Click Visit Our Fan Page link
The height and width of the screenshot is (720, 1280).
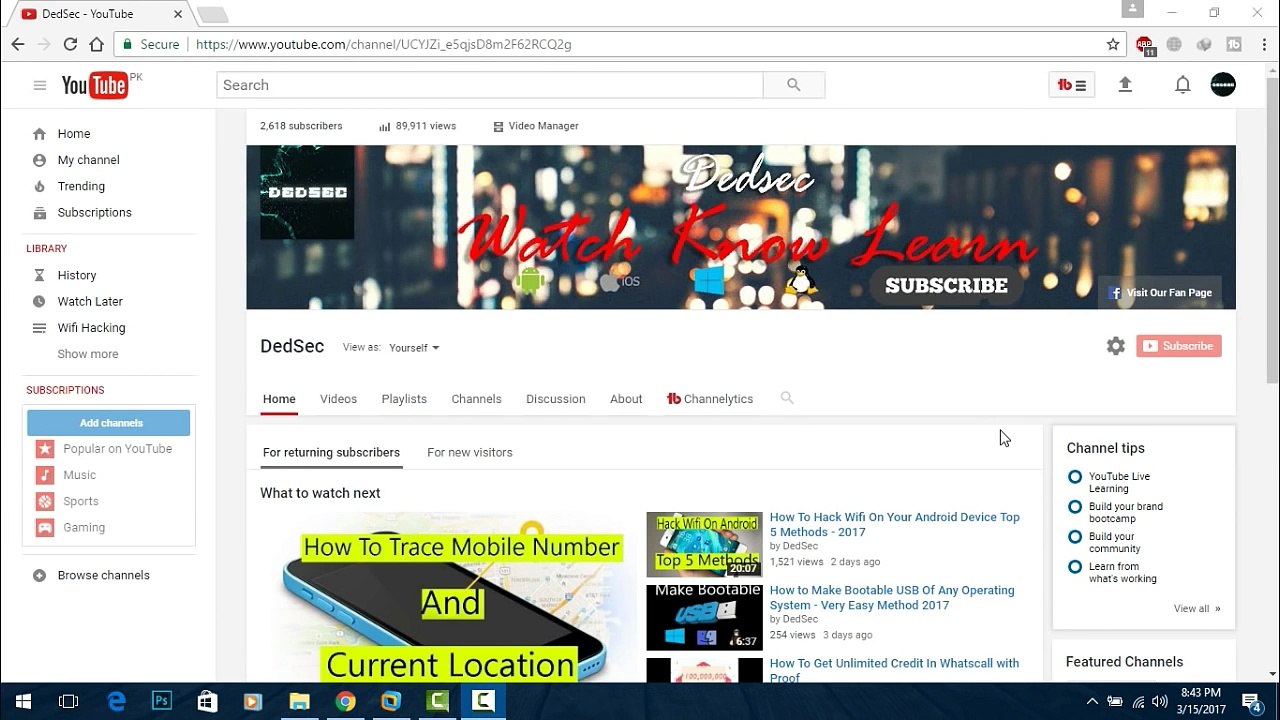1160,293
